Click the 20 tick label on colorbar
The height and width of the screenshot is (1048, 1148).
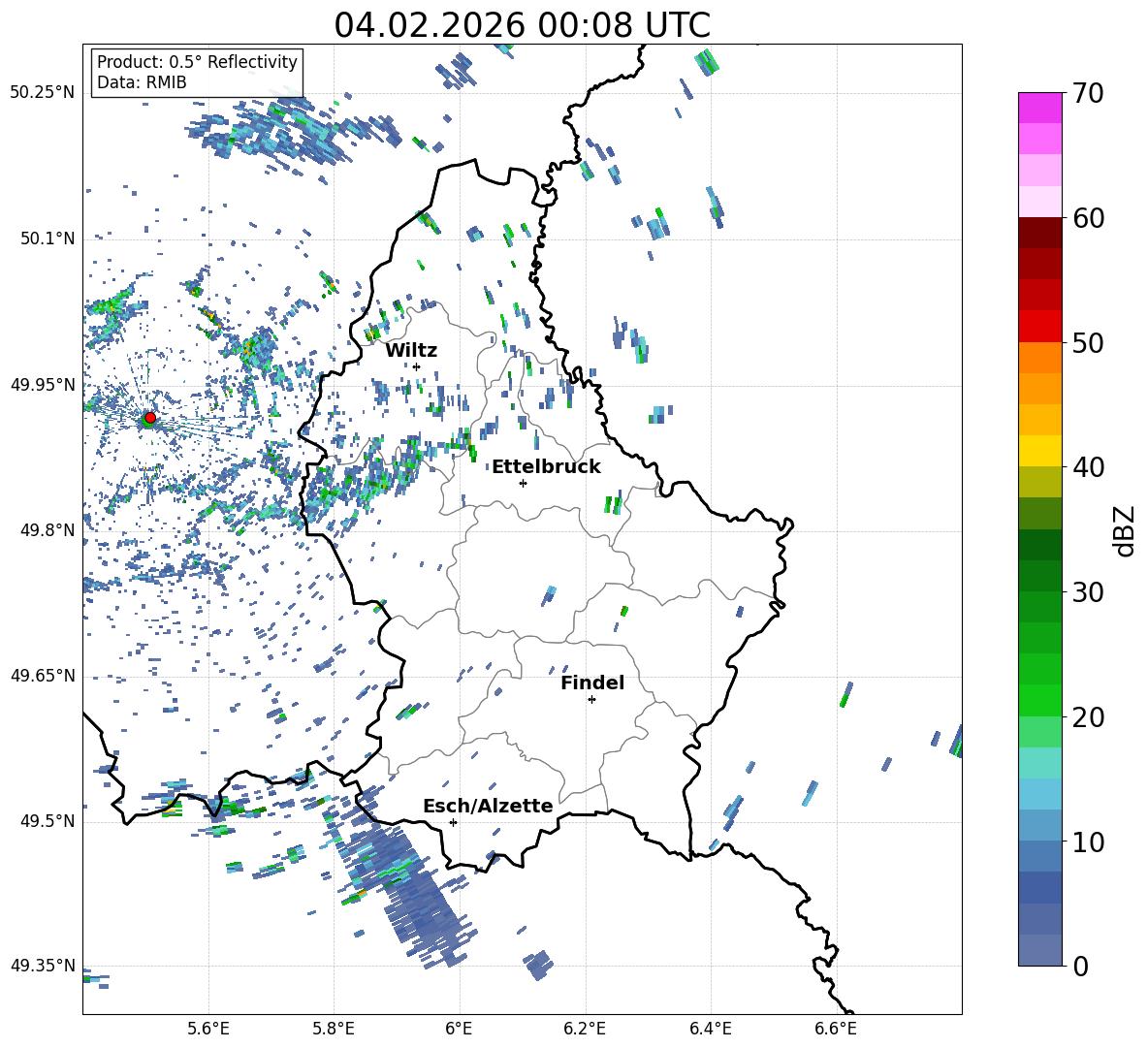(1089, 717)
